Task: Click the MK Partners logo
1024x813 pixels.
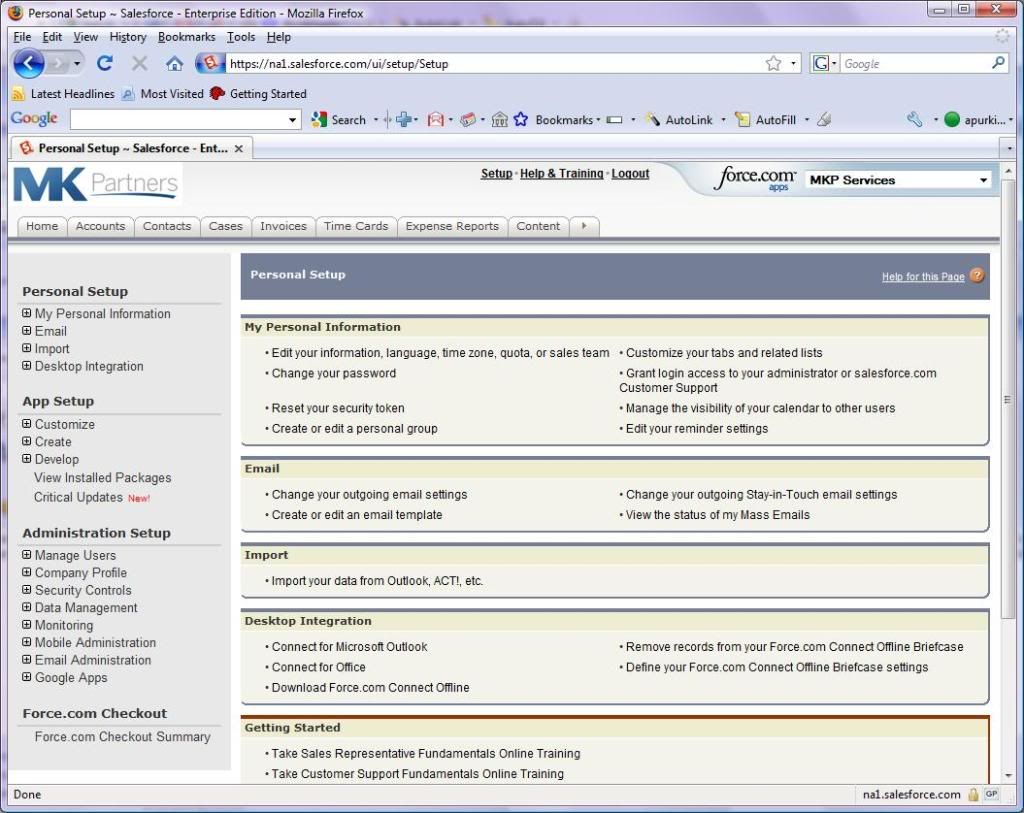Action: pos(96,185)
